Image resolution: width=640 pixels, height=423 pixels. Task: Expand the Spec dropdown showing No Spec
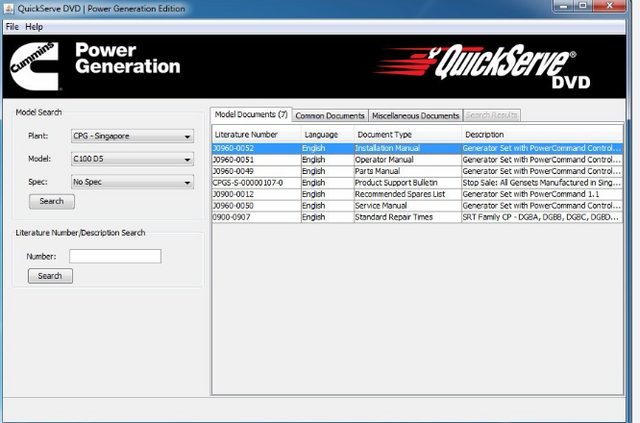(132, 183)
